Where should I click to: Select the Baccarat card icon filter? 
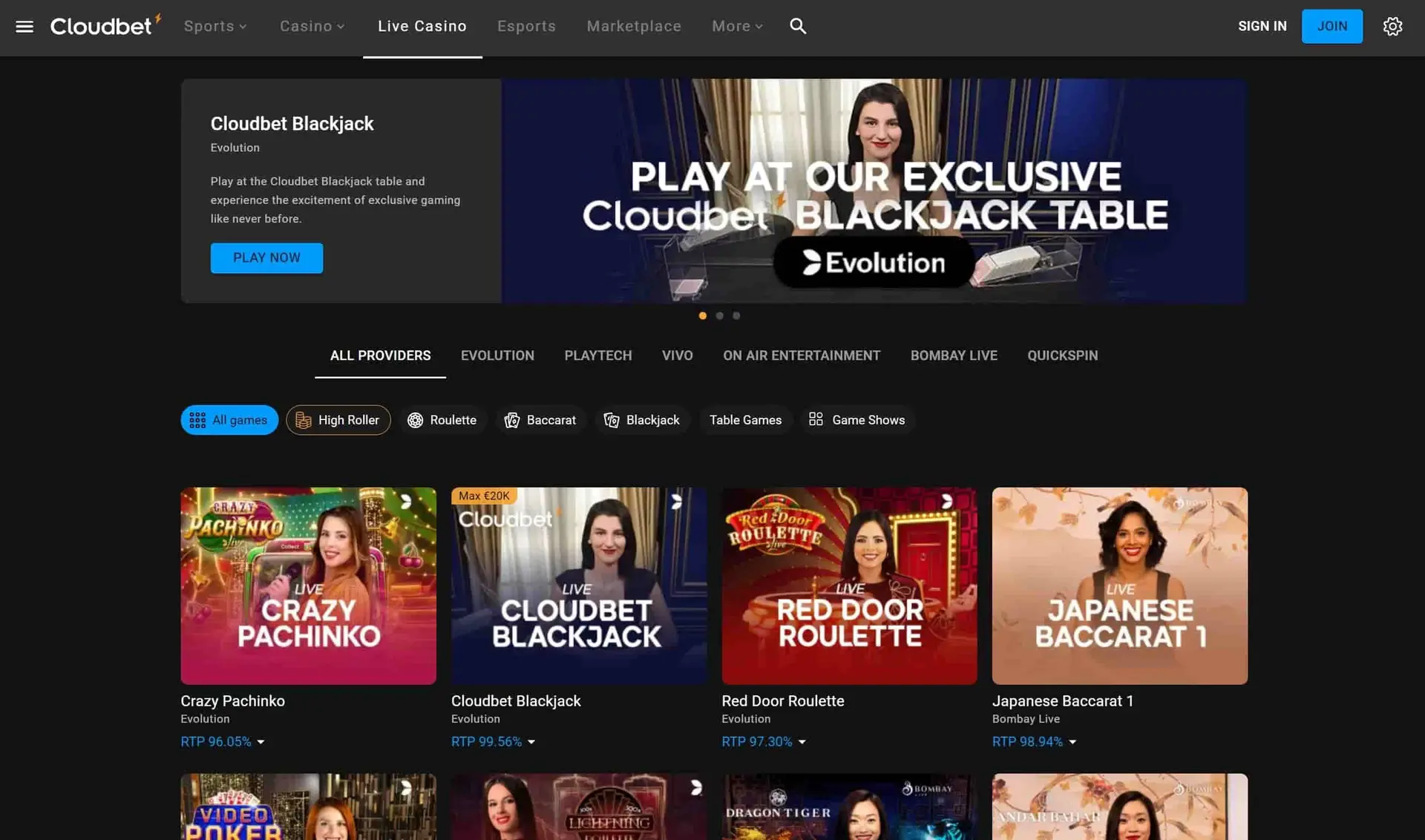point(541,420)
